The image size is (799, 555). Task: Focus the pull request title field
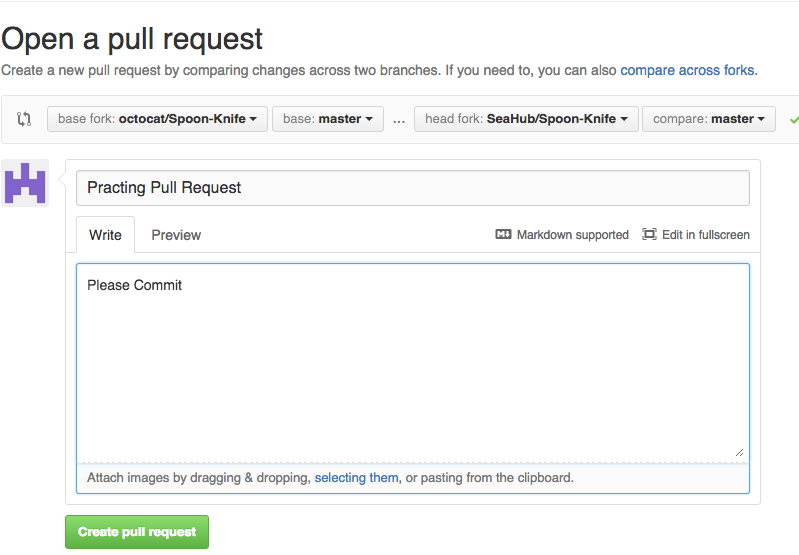click(412, 188)
